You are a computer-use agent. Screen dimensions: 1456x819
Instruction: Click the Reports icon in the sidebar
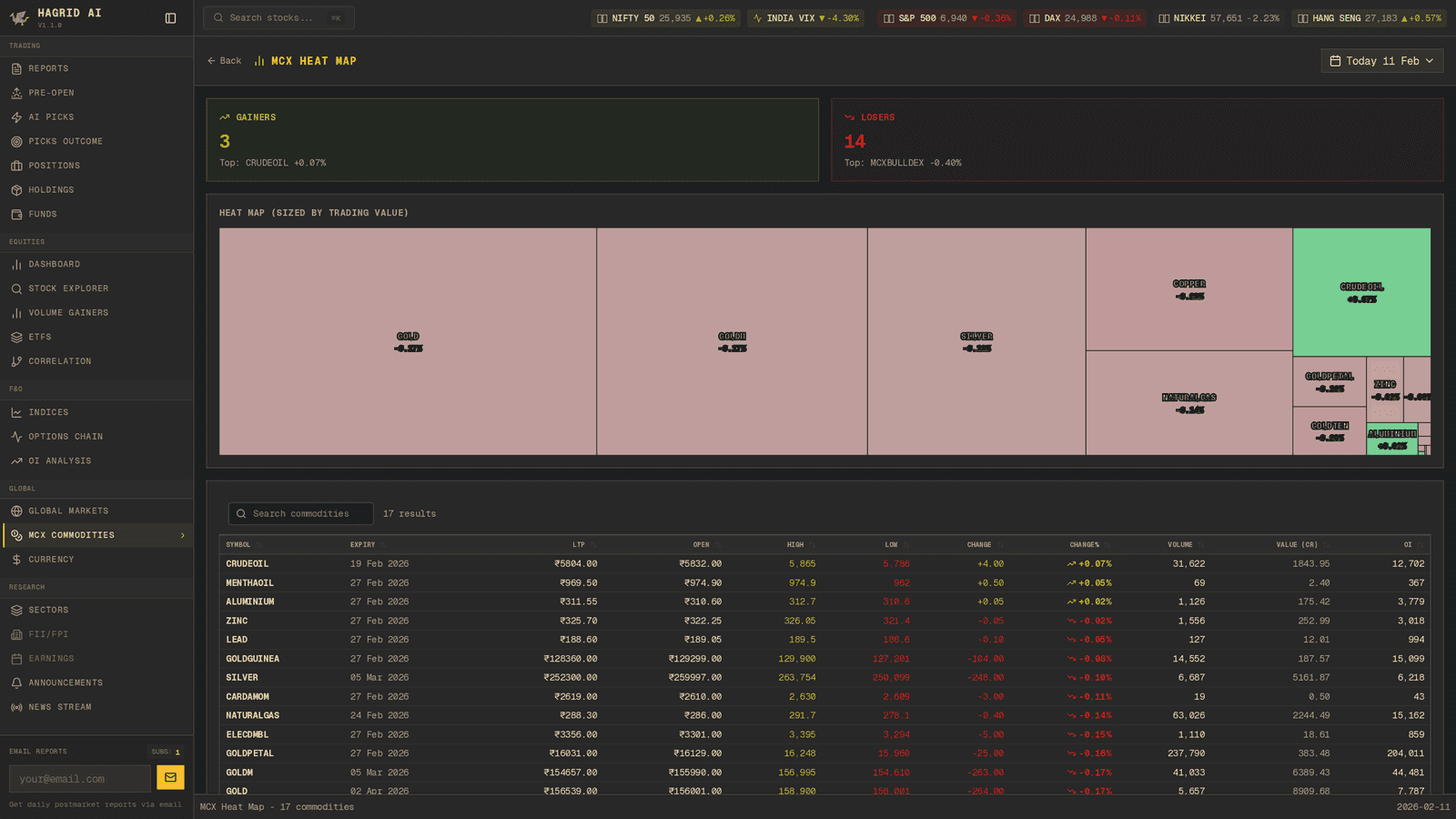pos(16,69)
